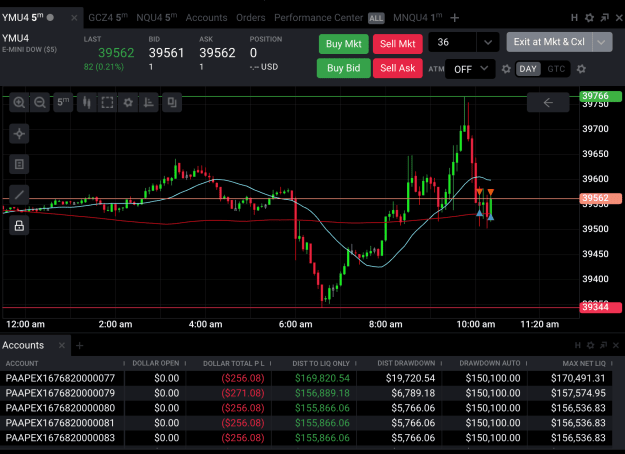Toggle the ALL filter on Performance Center
Image resolution: width=625 pixels, height=454 pixels.
tap(376, 18)
